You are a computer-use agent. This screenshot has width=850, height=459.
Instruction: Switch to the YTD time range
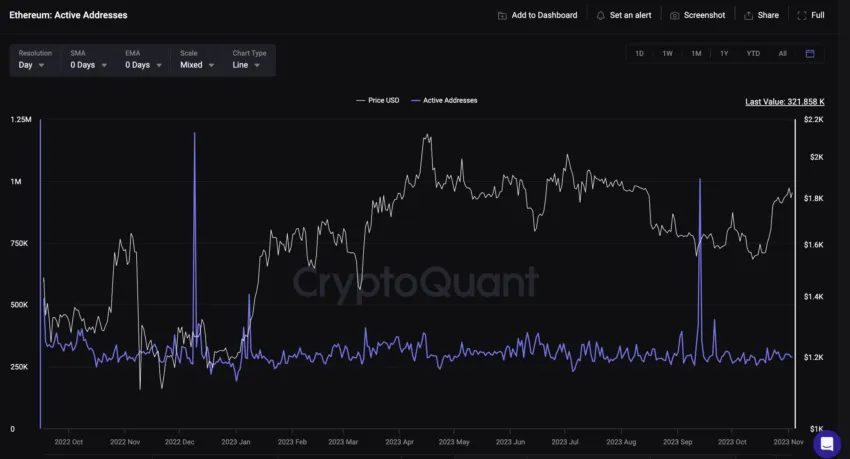click(x=753, y=54)
